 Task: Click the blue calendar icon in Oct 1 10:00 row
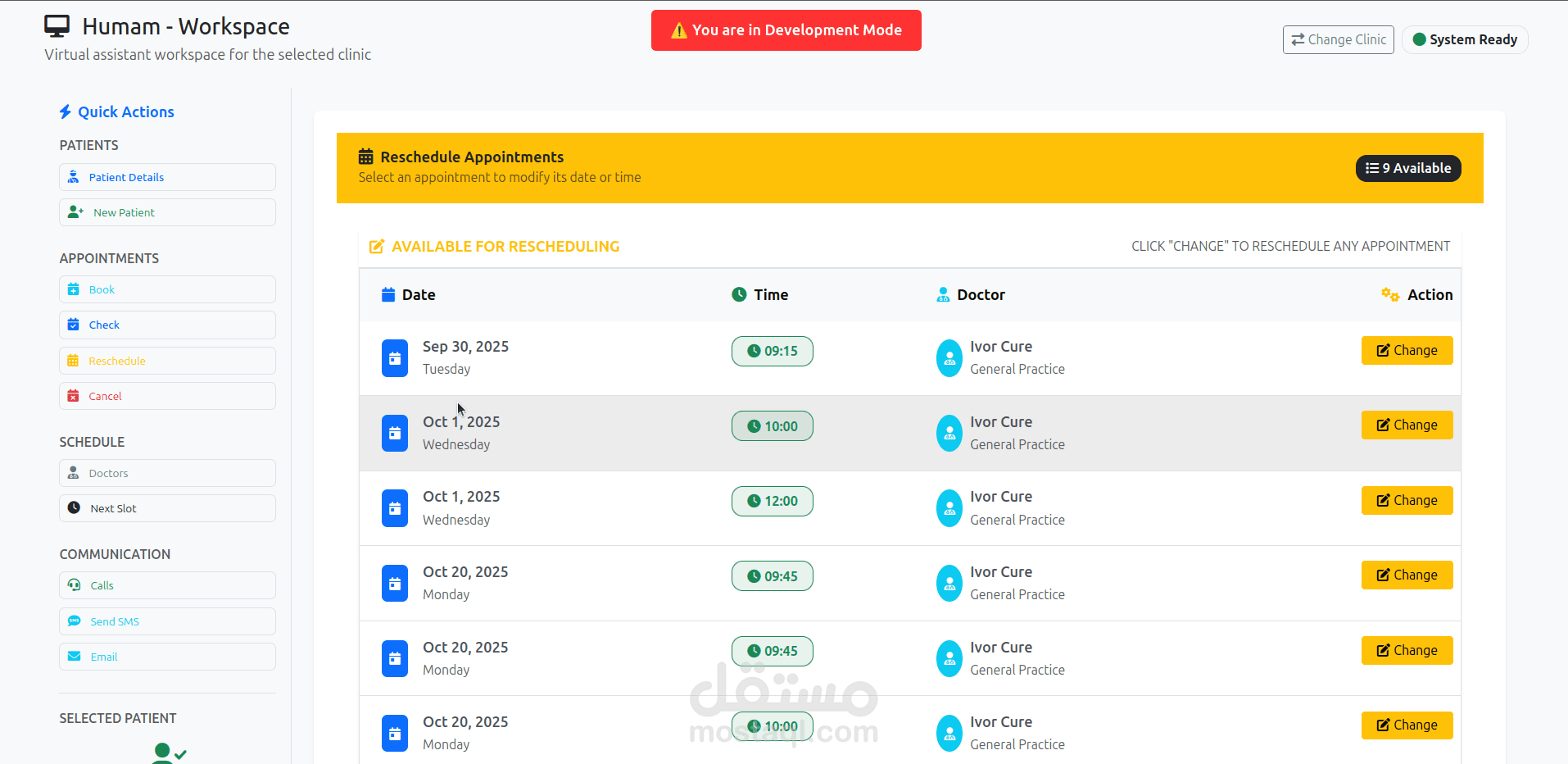[395, 433]
